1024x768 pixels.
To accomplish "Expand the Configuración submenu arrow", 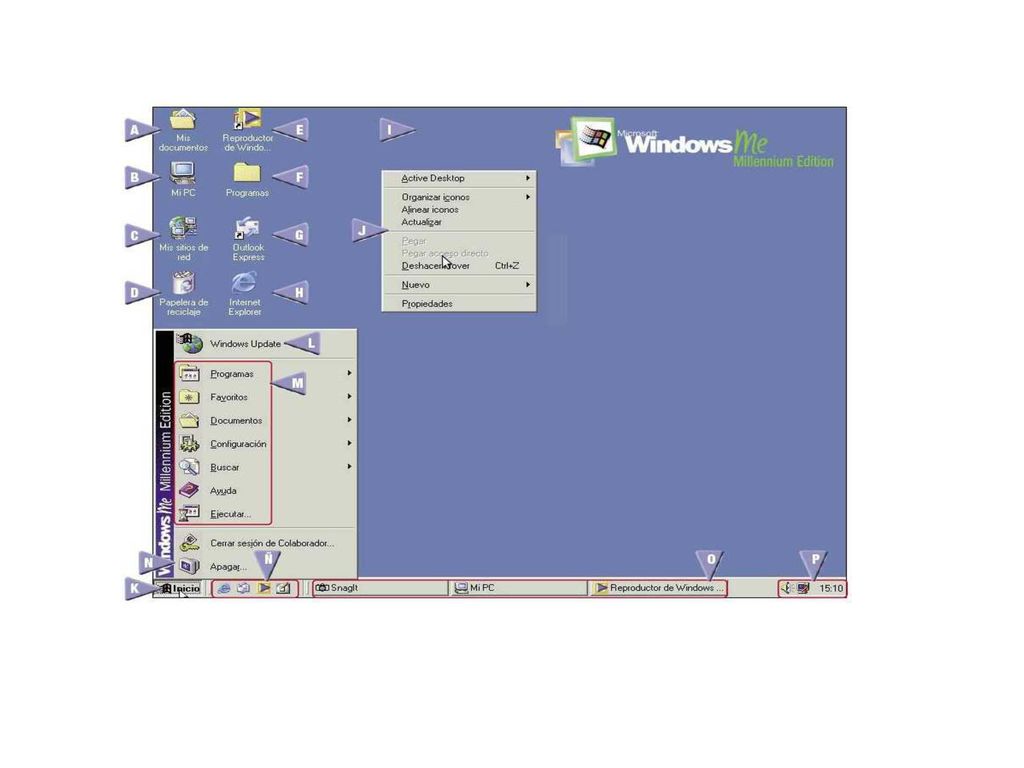I will tap(349, 443).
